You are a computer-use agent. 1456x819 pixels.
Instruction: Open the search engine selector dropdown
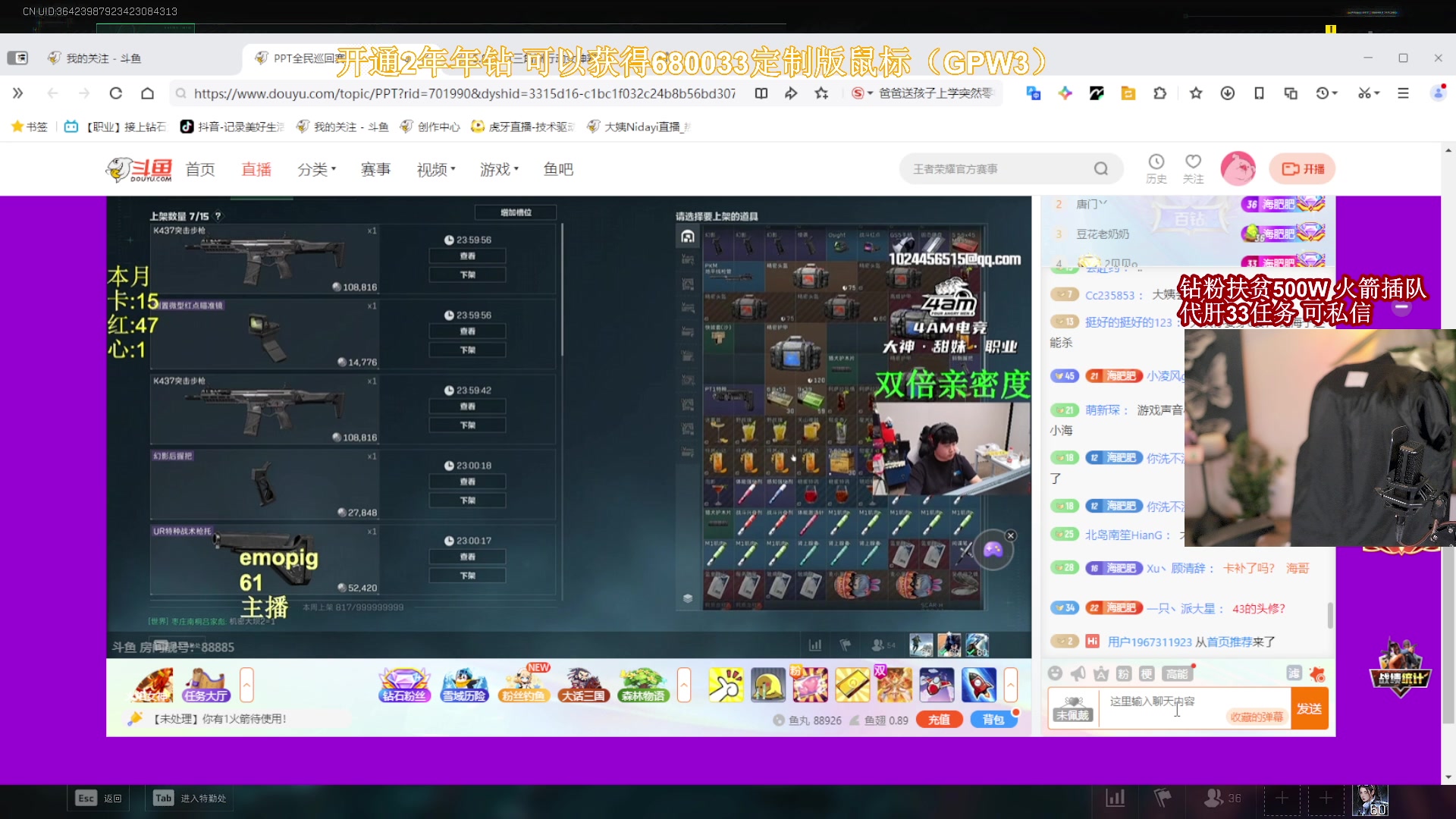pyautogui.click(x=862, y=93)
